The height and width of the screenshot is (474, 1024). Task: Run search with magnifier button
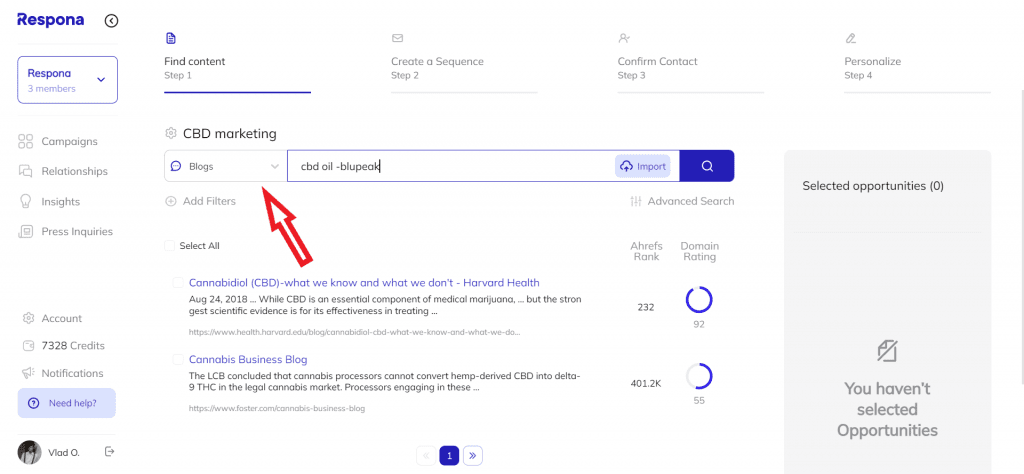[x=707, y=166]
